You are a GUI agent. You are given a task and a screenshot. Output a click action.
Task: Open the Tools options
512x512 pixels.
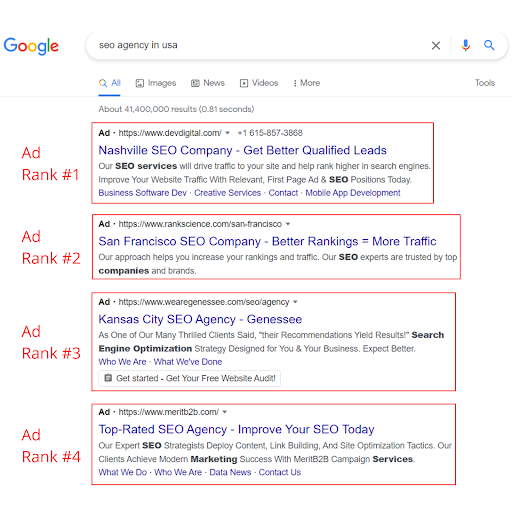pos(485,83)
